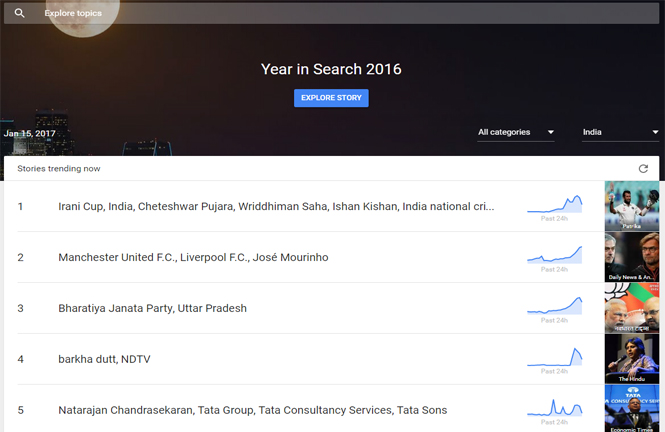Open the India country dropdown

click(x=620, y=132)
